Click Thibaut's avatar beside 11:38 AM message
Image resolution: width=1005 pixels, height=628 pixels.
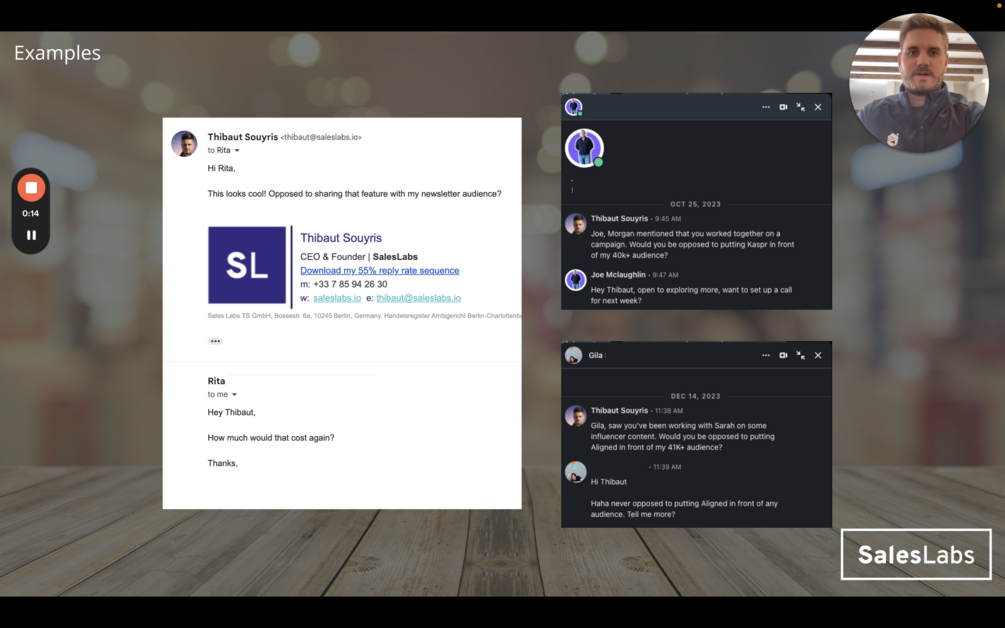576,416
